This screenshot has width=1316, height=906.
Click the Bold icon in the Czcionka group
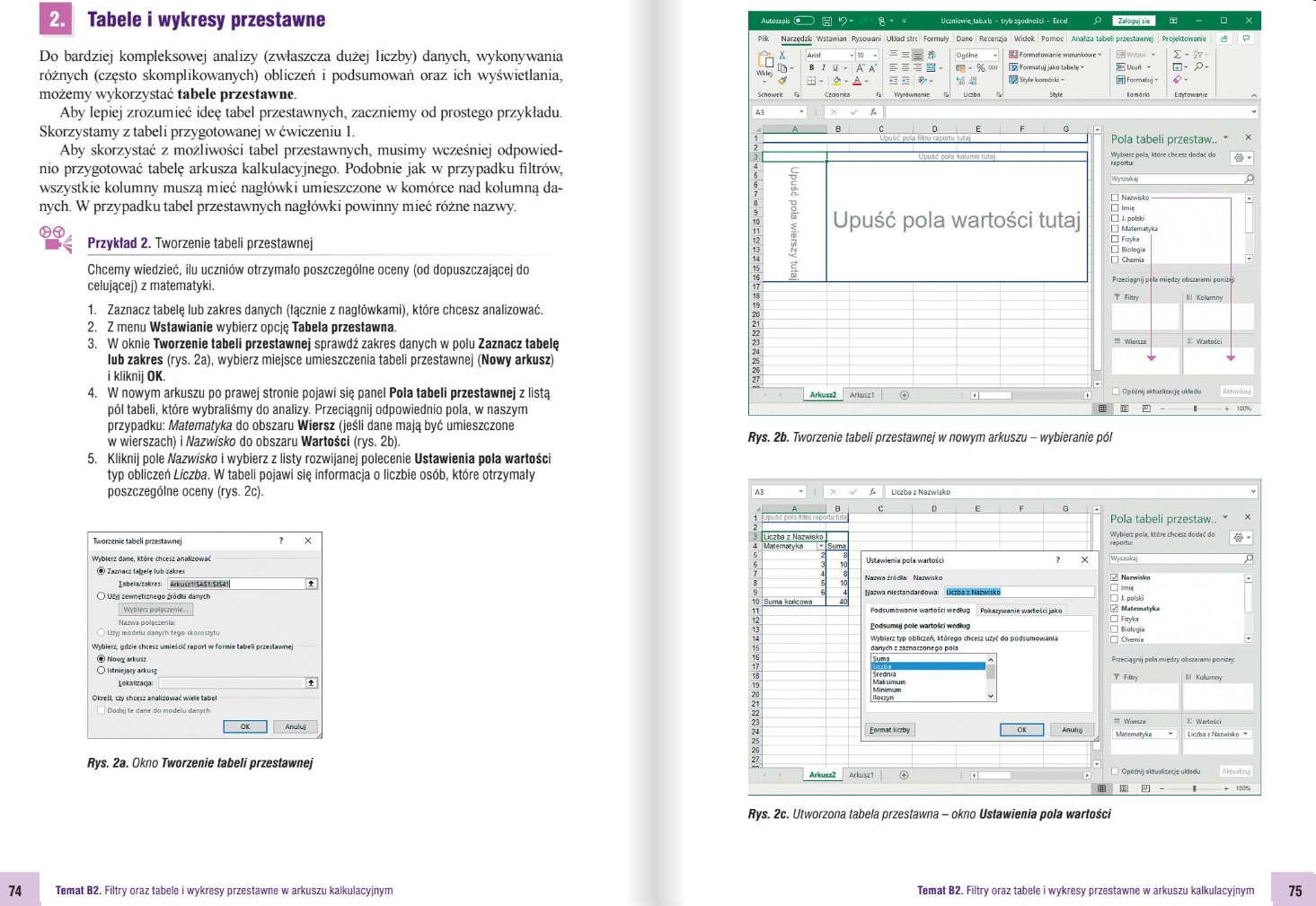[x=811, y=67]
